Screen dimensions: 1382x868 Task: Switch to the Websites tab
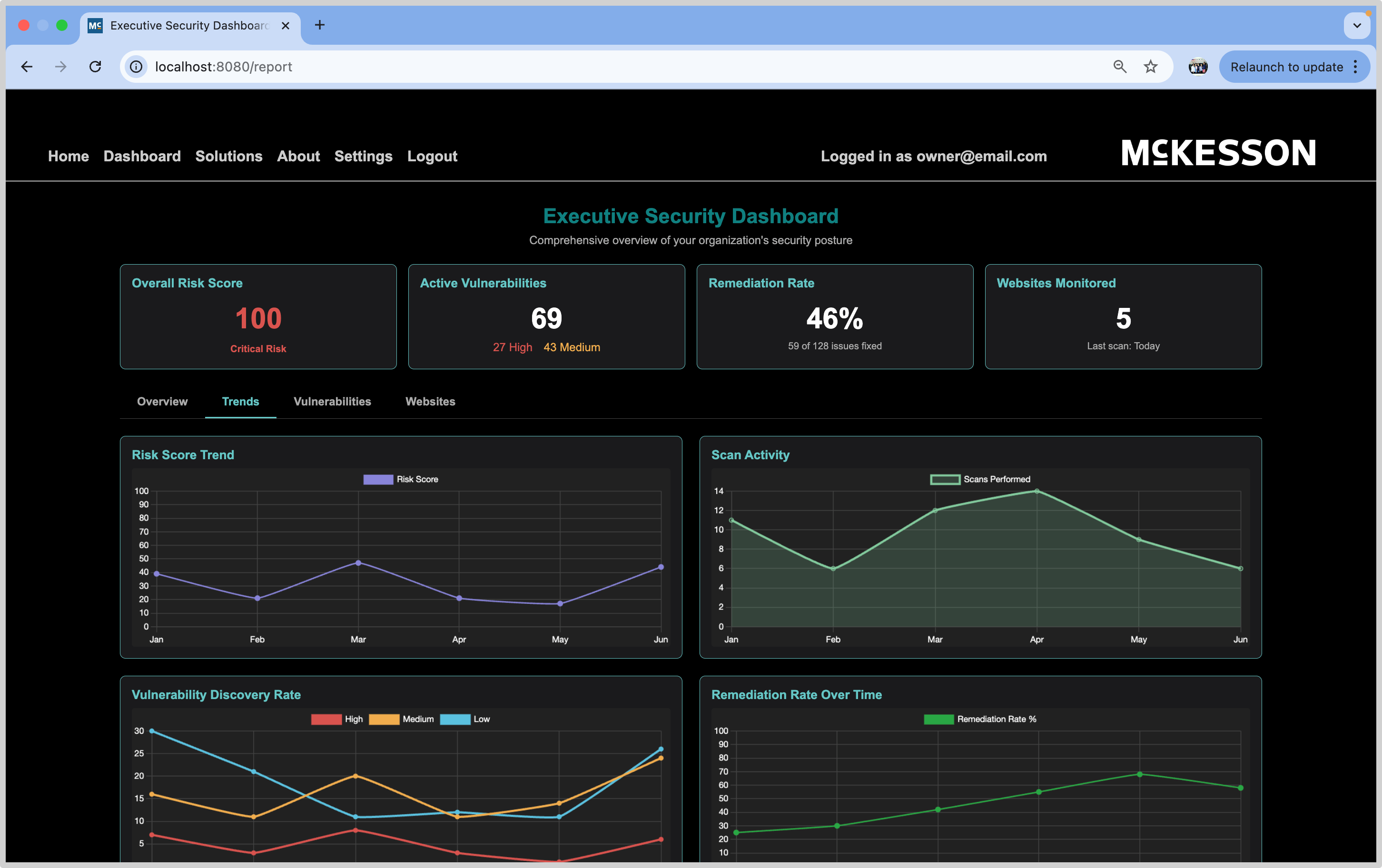point(430,401)
